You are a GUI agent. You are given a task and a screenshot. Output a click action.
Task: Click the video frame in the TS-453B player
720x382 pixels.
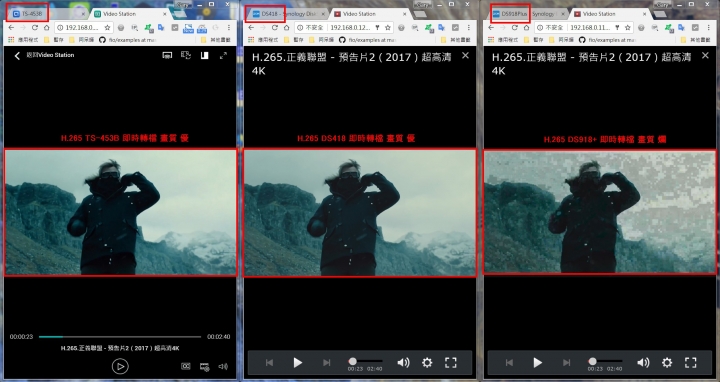tap(120, 212)
